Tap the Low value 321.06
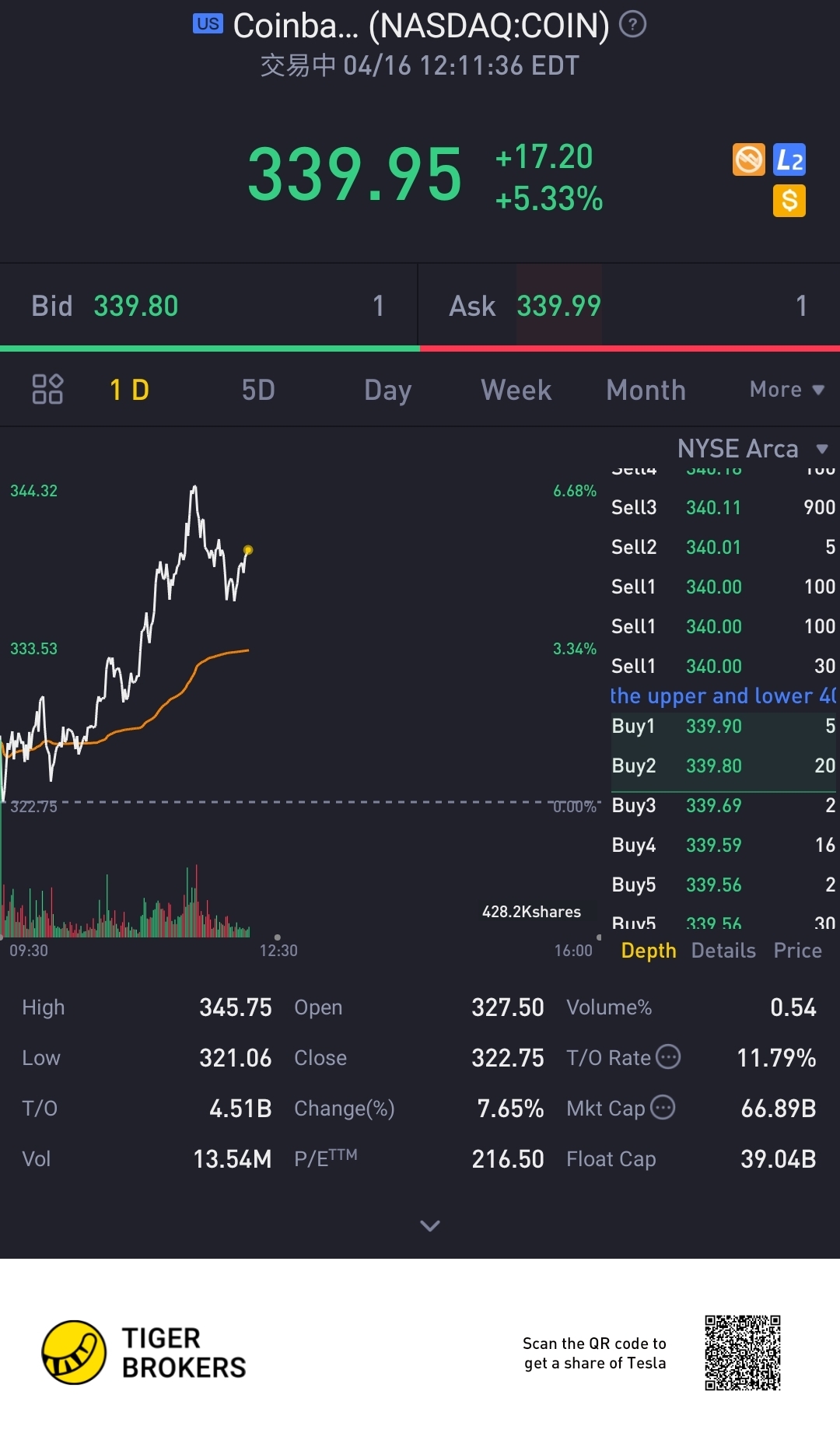This screenshot has height=1447, width=840. pyautogui.click(x=236, y=1058)
